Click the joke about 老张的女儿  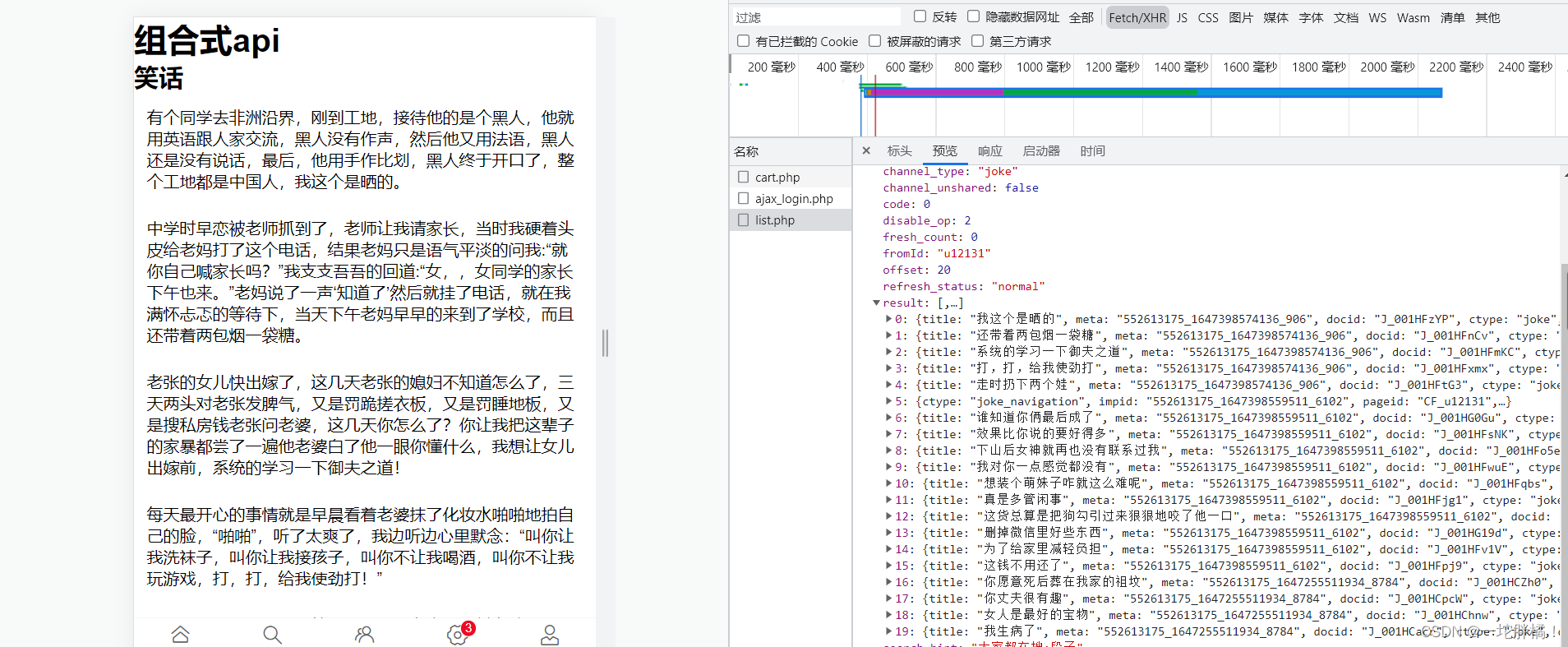point(361,425)
